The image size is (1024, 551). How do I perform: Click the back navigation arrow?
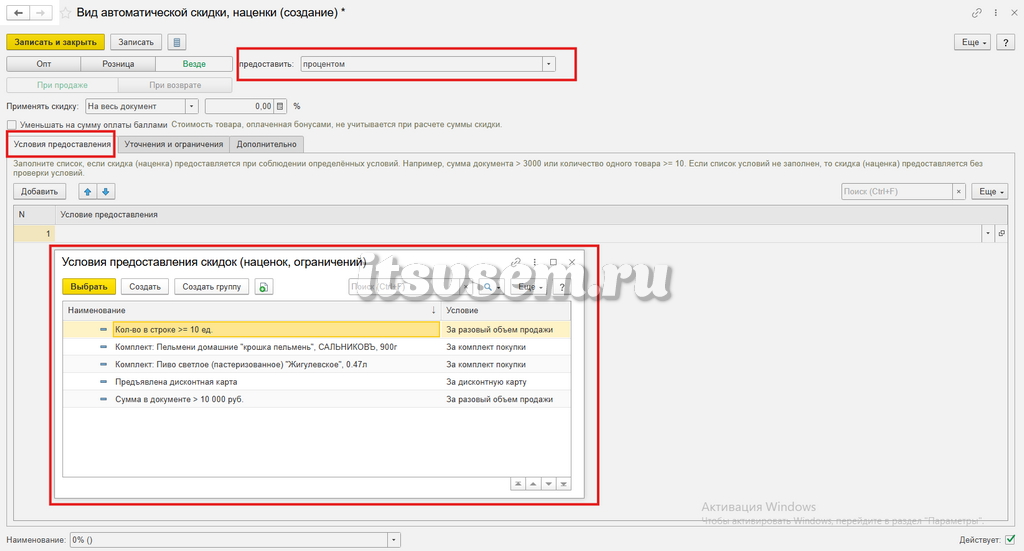point(18,12)
